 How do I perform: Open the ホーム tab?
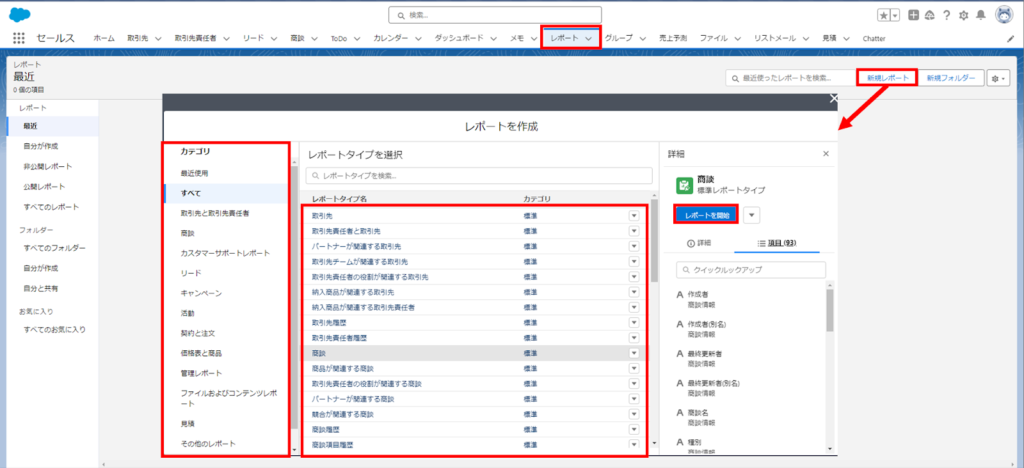coord(104,39)
